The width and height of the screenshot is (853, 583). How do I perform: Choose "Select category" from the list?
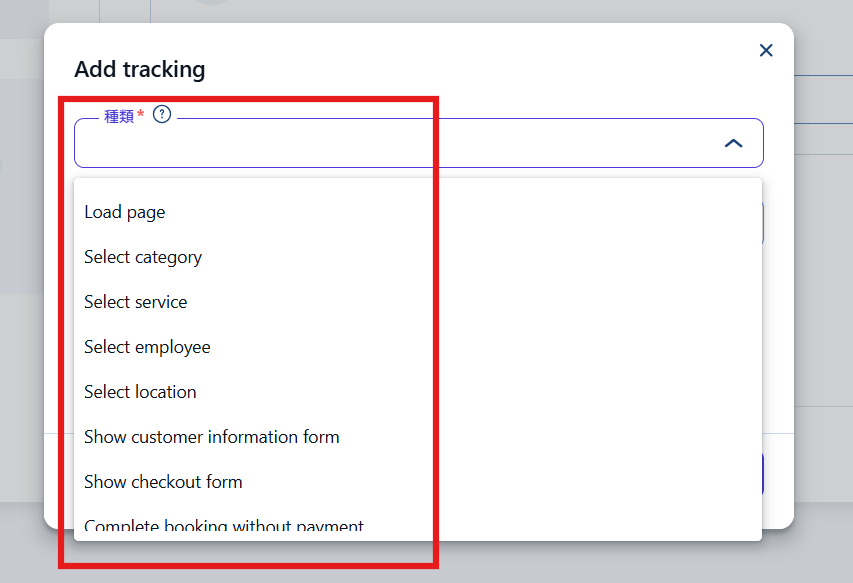click(x=143, y=257)
